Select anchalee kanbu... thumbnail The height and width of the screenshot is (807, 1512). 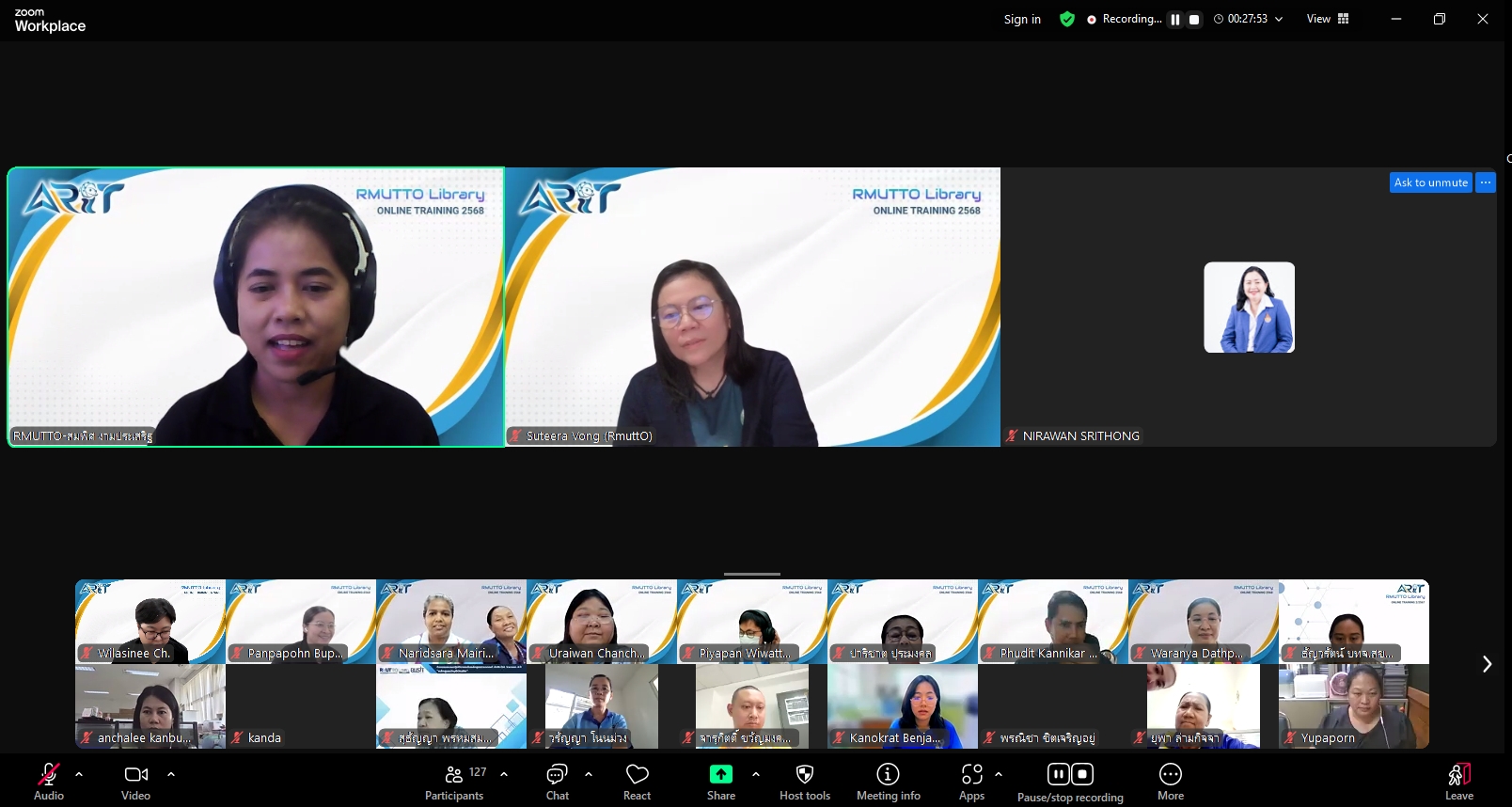150,706
